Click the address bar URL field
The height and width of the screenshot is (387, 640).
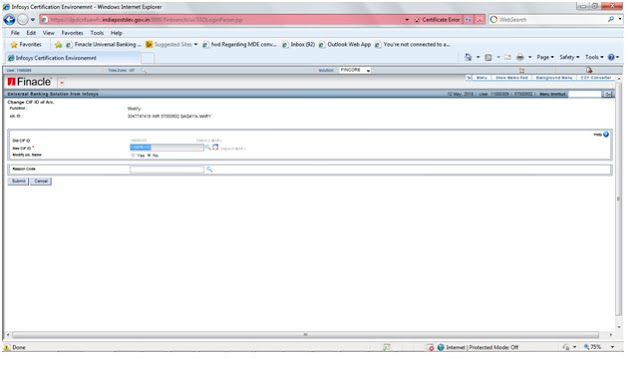[222, 20]
